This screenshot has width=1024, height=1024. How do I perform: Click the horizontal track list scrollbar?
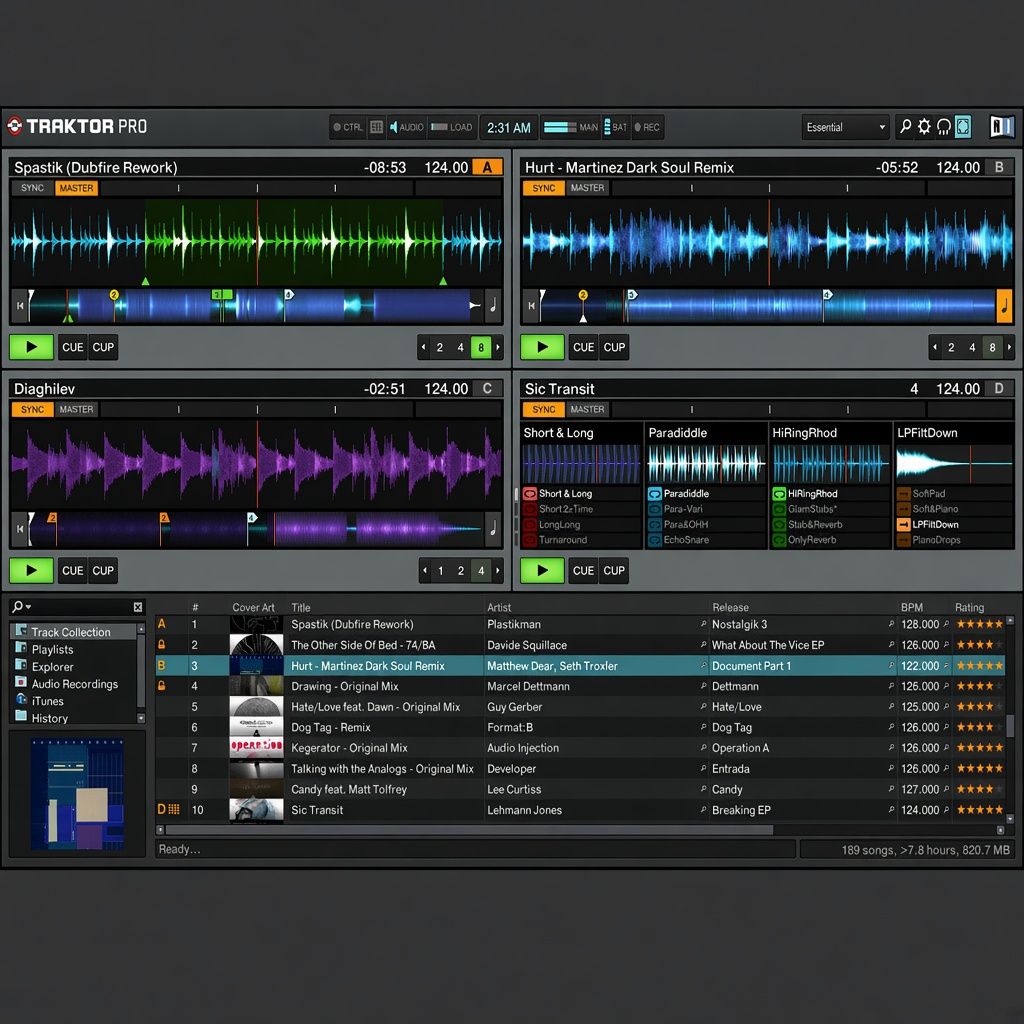pyautogui.click(x=469, y=830)
